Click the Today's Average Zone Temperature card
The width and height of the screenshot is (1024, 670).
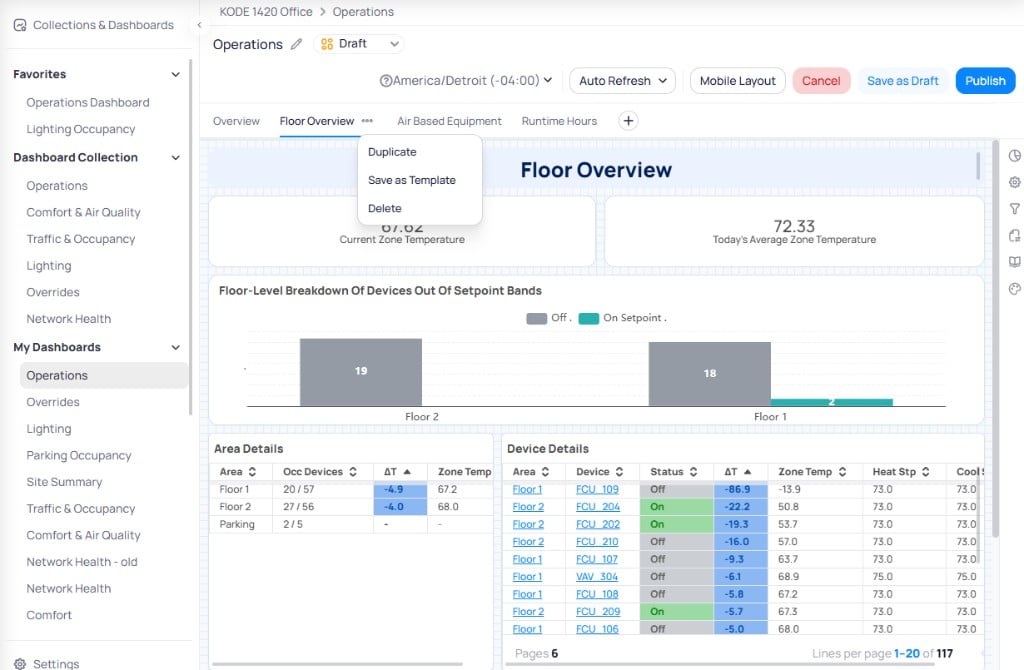(794, 232)
